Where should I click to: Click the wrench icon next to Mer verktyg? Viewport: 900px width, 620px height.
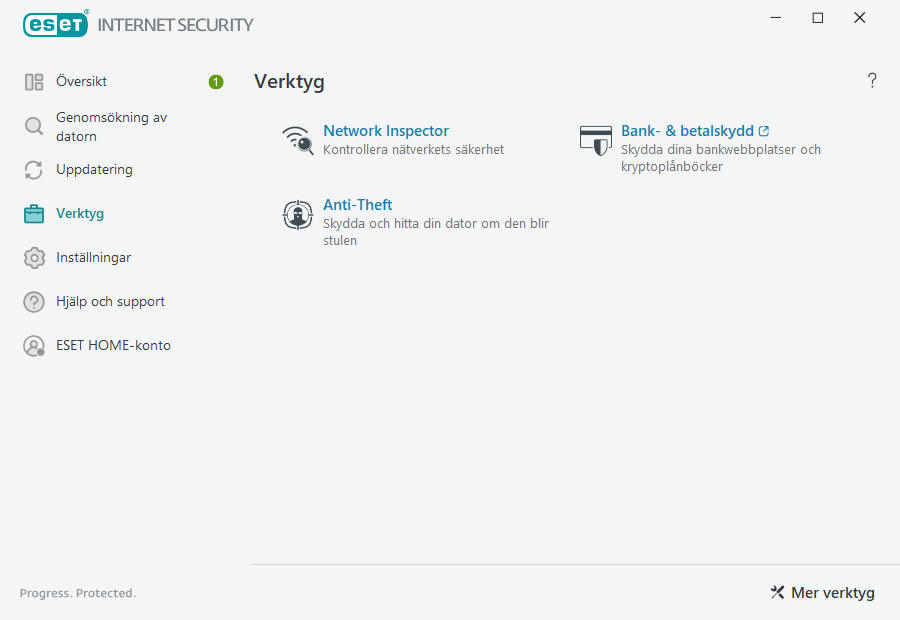(x=777, y=592)
